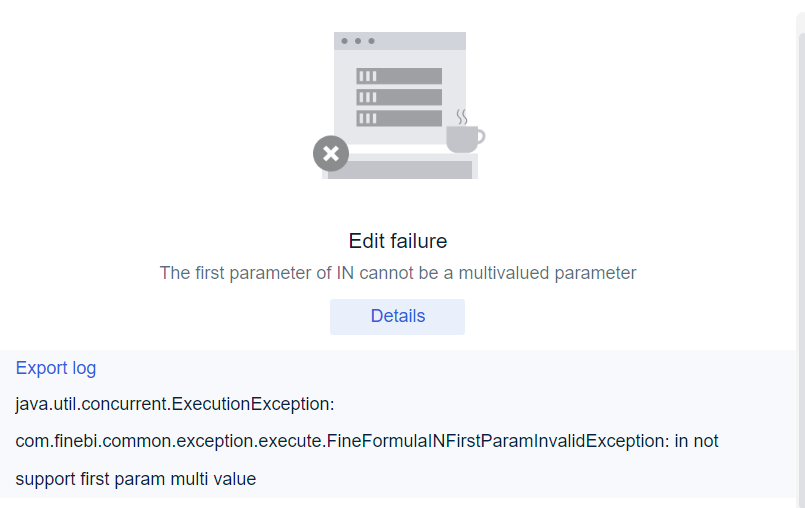
Task: Click the light gray illustration title bar
Action: coord(420,41)
